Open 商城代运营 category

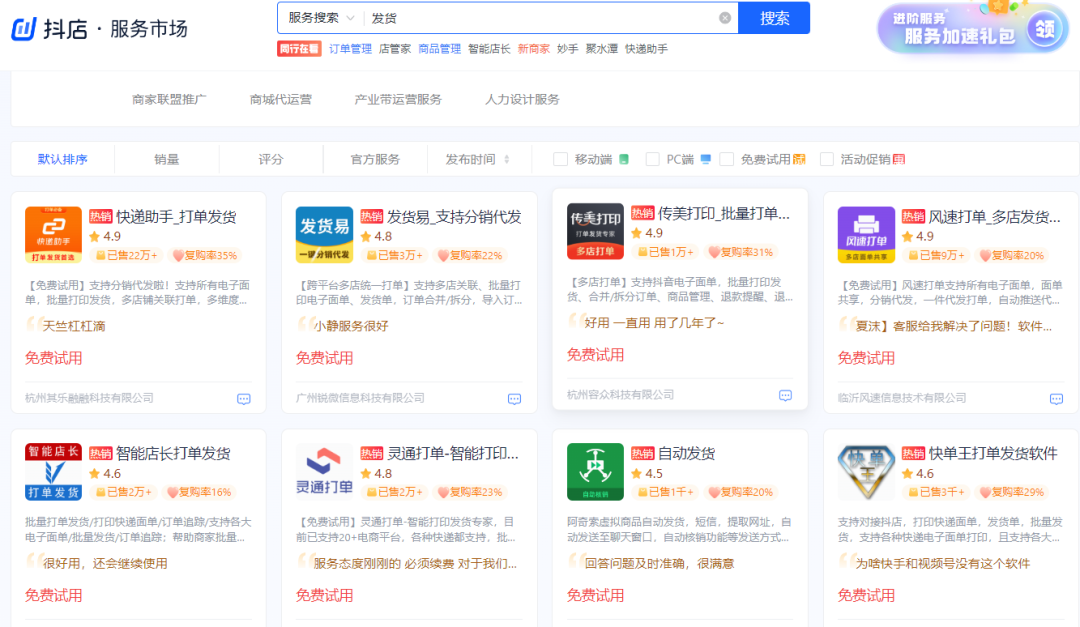click(x=281, y=99)
